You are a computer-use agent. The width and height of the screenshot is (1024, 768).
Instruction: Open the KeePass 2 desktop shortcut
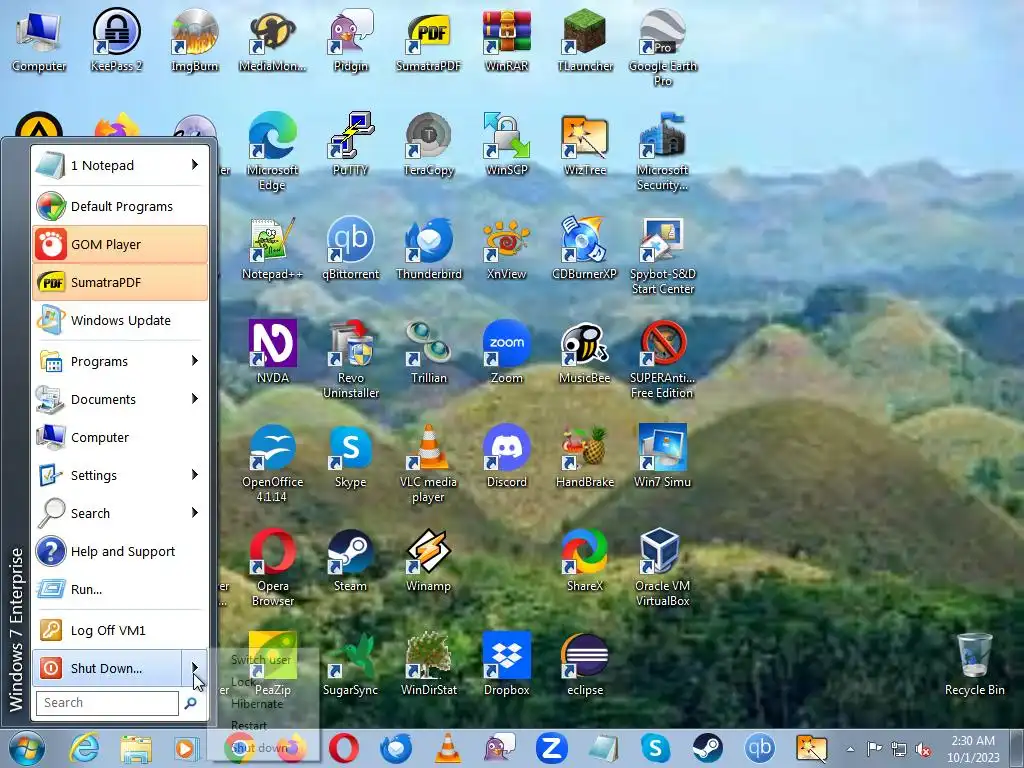(116, 40)
